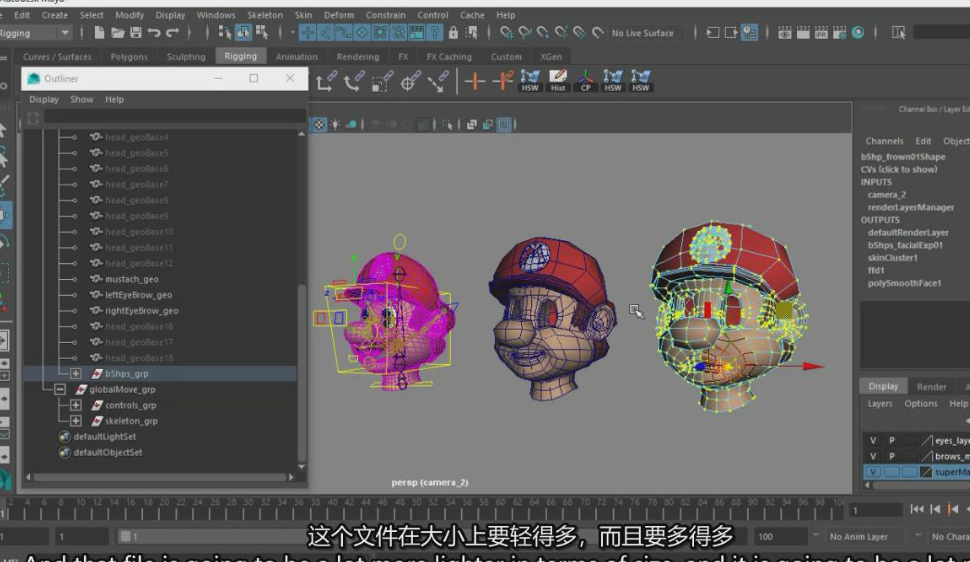Image resolution: width=970 pixels, height=562 pixels.
Task: Click the layer editor Options menu
Action: [x=921, y=404]
